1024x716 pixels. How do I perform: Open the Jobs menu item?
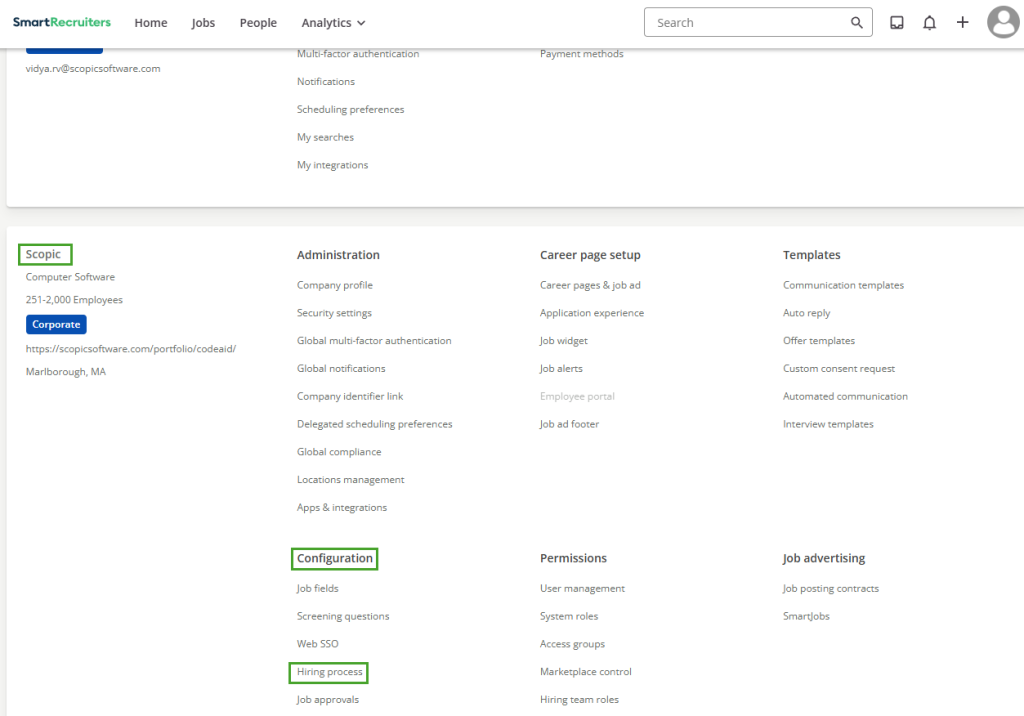203,23
